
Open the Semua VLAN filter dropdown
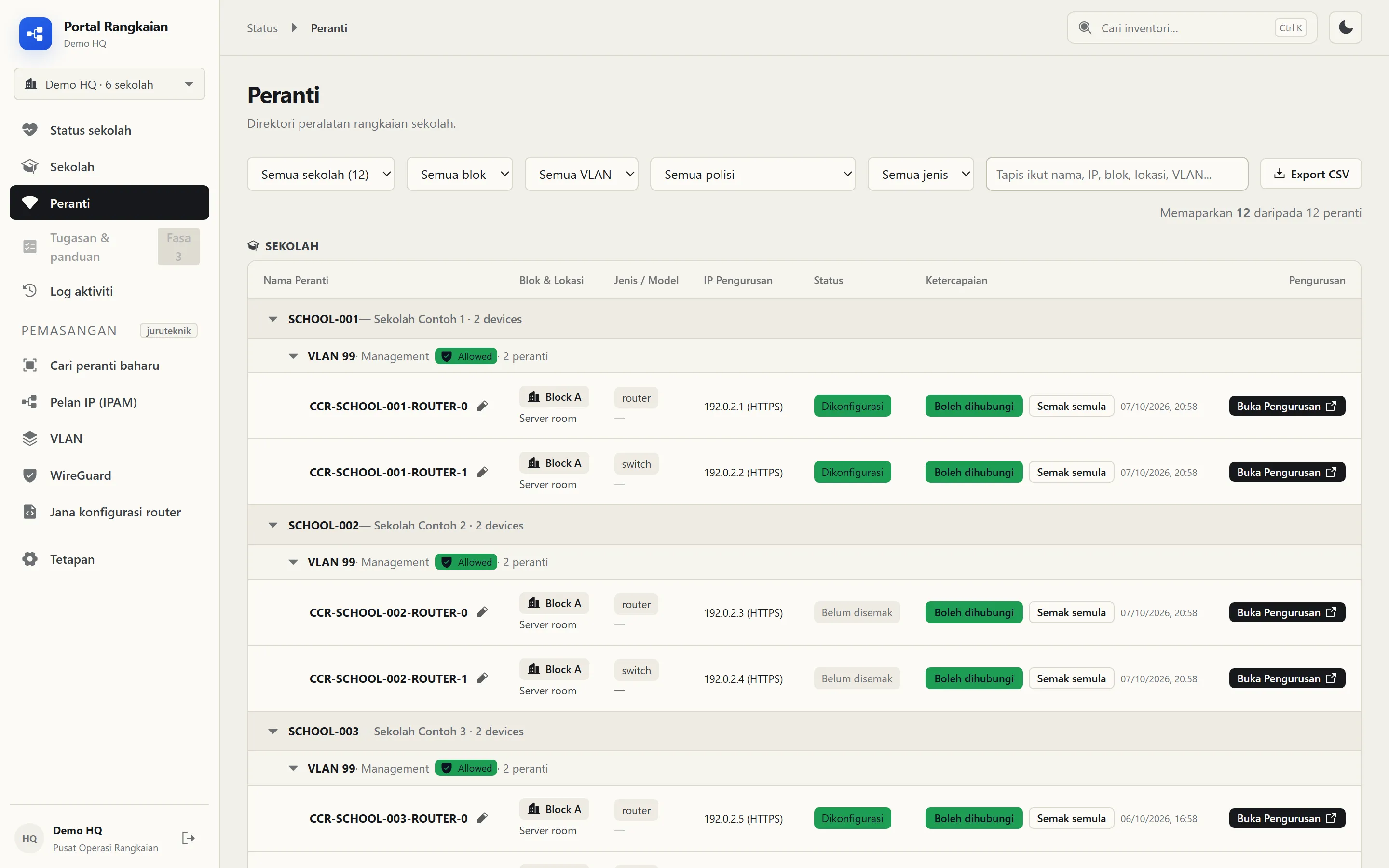point(582,174)
